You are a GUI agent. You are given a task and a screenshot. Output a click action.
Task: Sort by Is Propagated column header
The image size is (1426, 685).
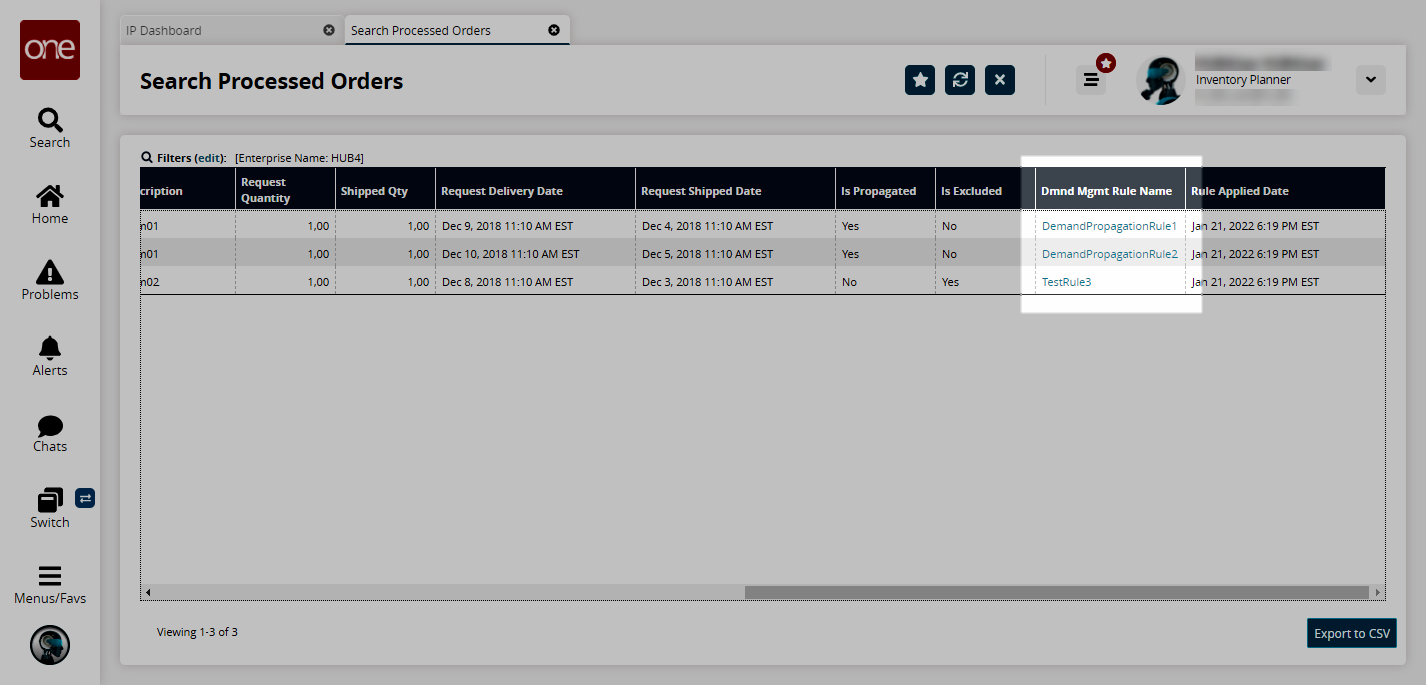885,190
